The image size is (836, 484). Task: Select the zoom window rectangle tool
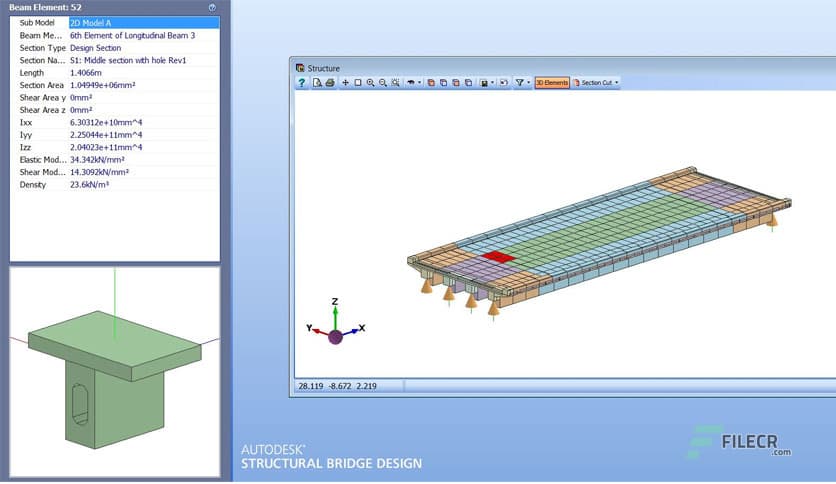(x=358, y=83)
